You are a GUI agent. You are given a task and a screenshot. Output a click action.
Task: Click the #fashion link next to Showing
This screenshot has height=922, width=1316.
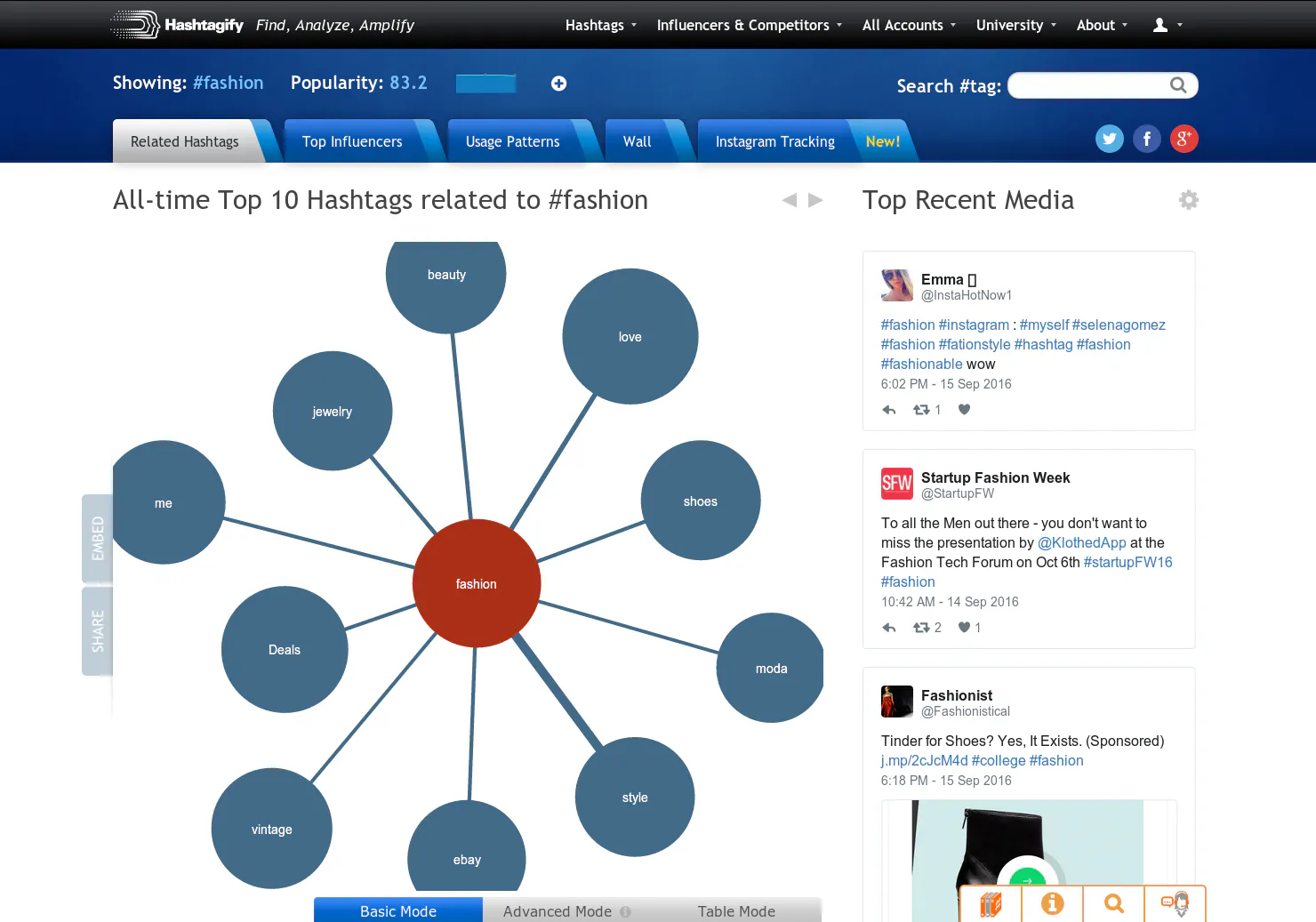(x=229, y=83)
